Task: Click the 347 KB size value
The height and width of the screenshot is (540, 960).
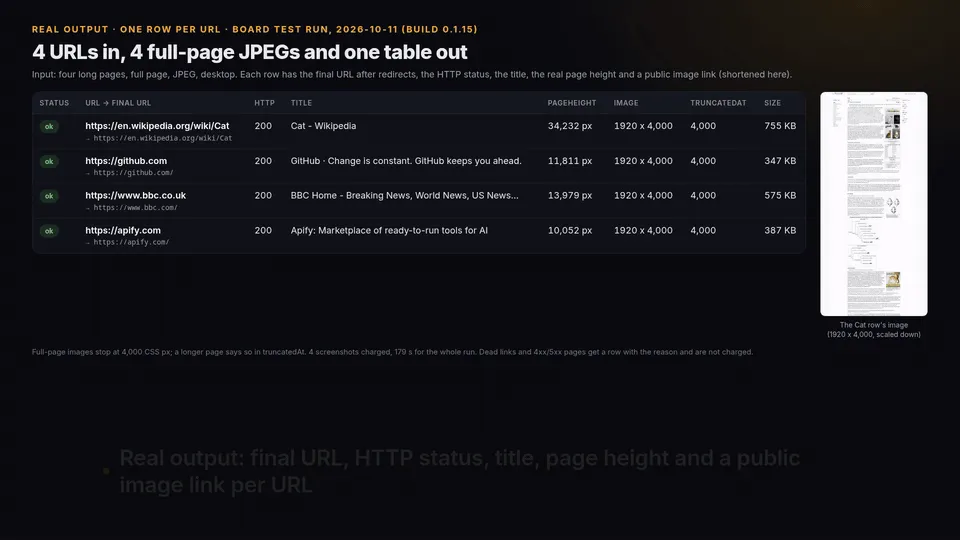Action: 780,160
